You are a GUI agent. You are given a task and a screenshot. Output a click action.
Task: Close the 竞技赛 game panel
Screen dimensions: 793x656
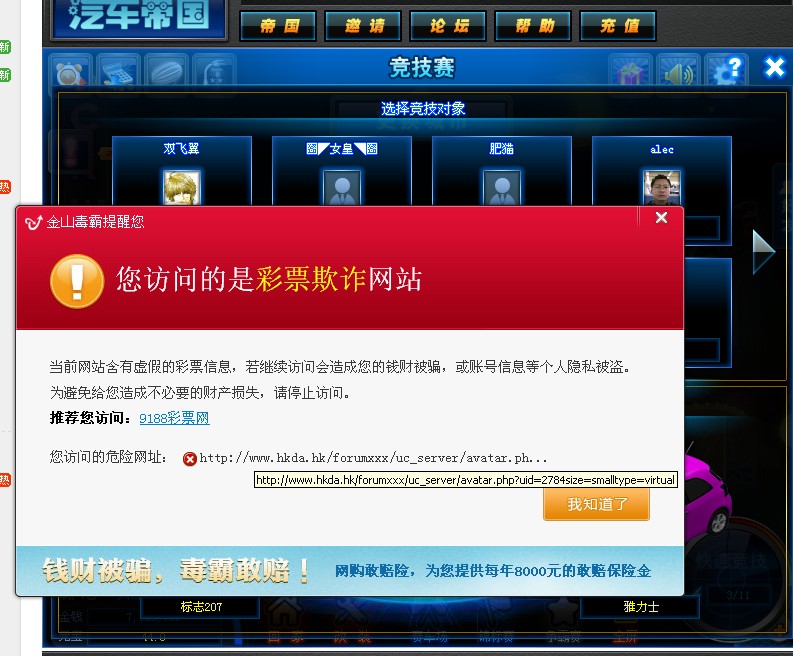pos(774,67)
